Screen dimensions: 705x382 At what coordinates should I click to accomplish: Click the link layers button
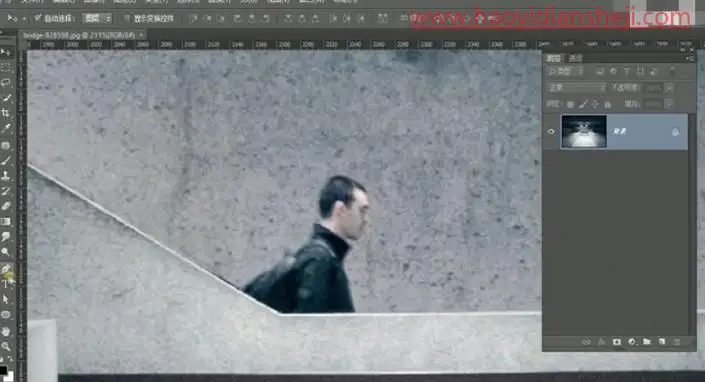click(x=586, y=342)
